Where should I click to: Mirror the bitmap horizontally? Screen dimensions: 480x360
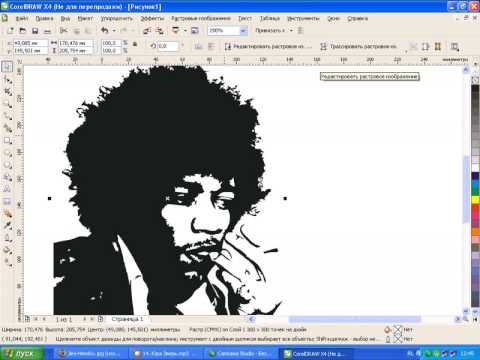tap(199, 46)
